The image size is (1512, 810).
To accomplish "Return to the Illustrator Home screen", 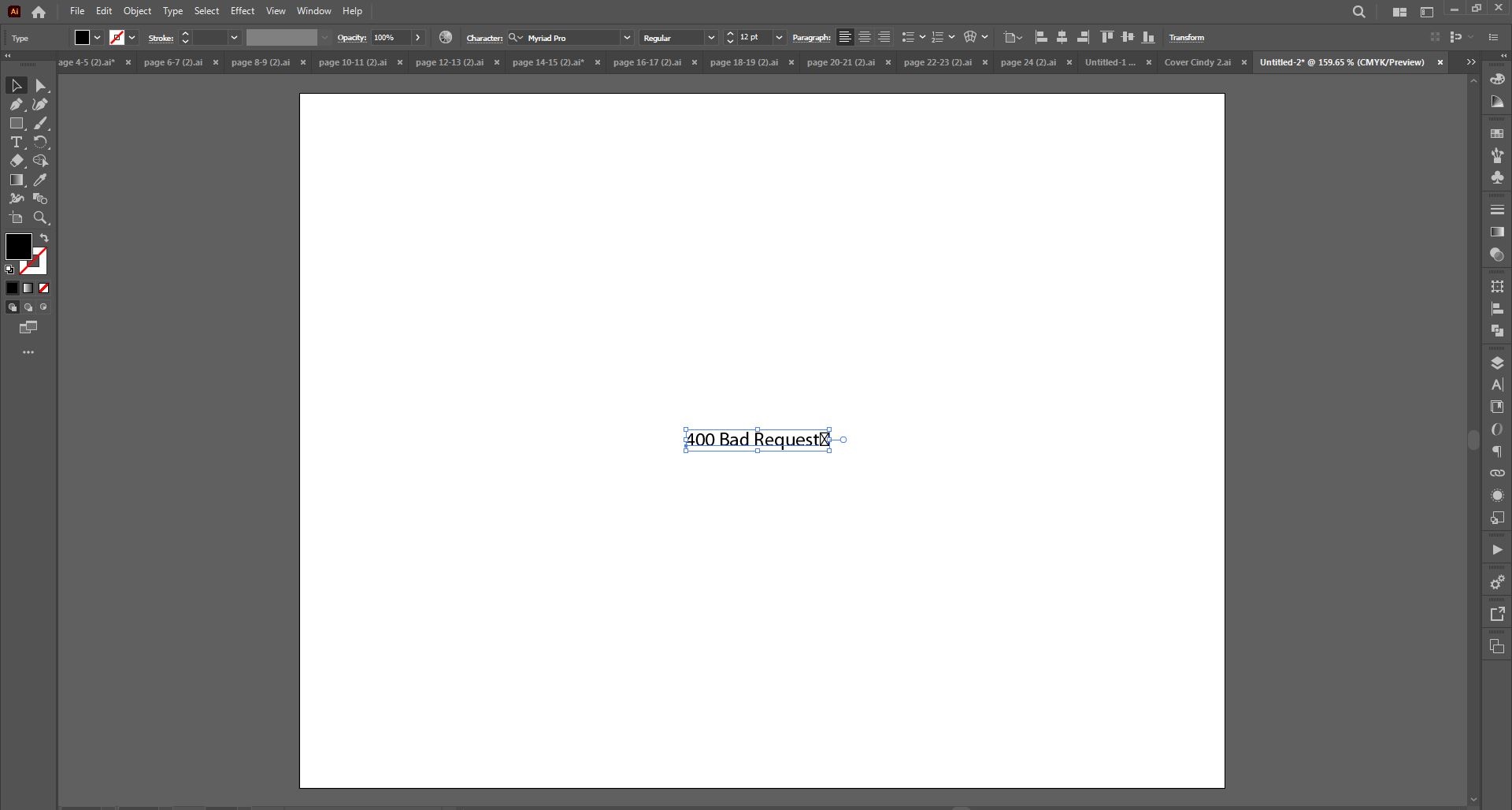I will [38, 11].
